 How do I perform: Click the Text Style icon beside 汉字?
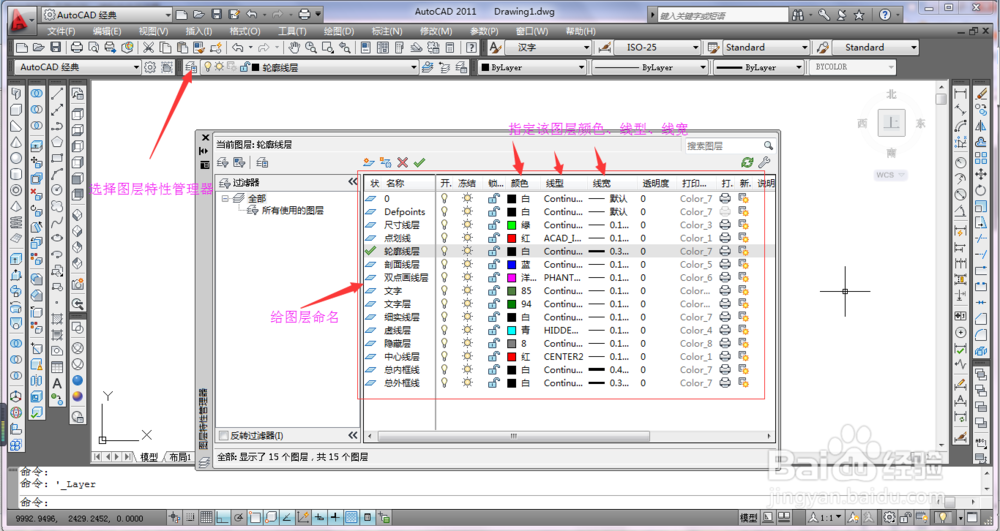(x=495, y=47)
